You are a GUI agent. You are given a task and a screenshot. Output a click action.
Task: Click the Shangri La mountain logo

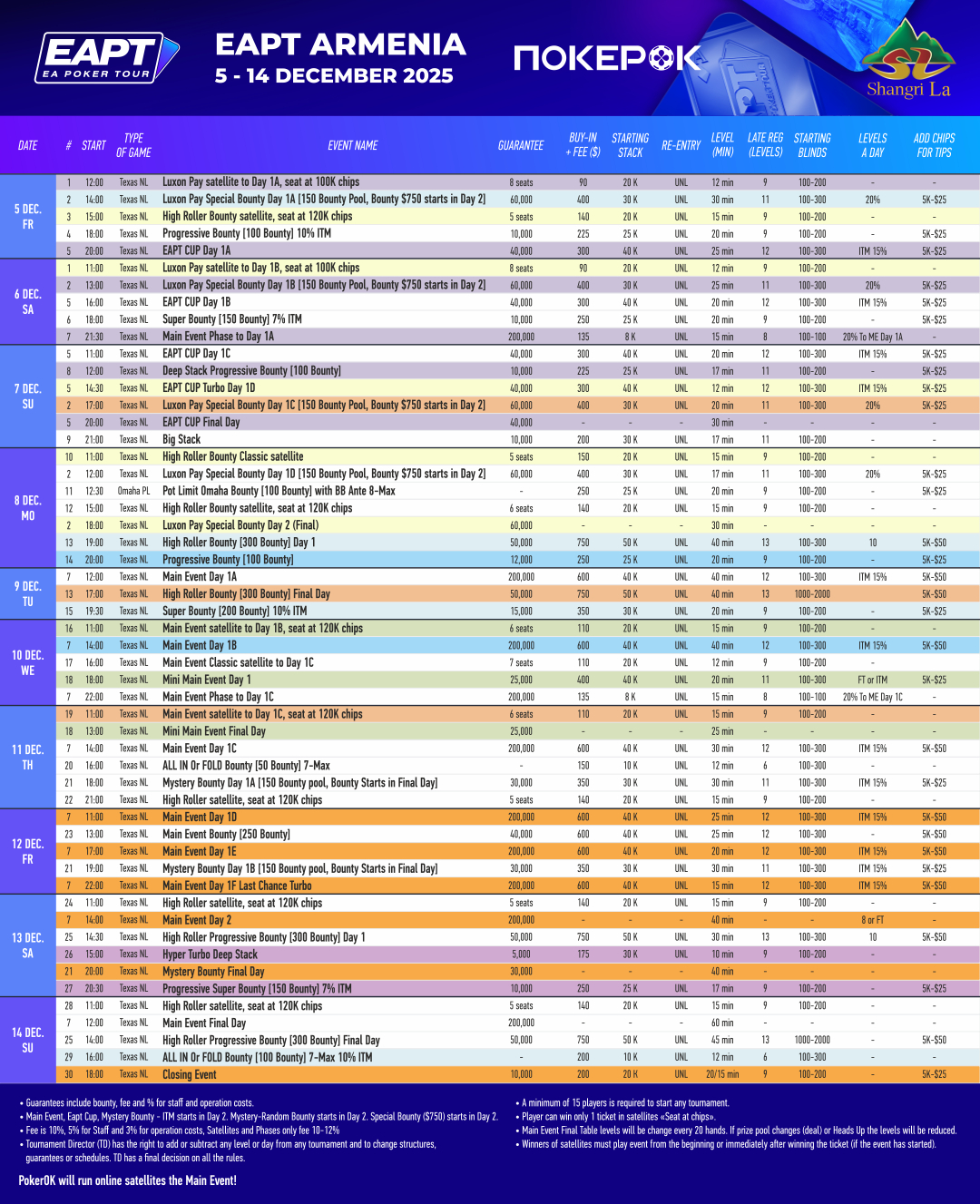click(x=907, y=58)
